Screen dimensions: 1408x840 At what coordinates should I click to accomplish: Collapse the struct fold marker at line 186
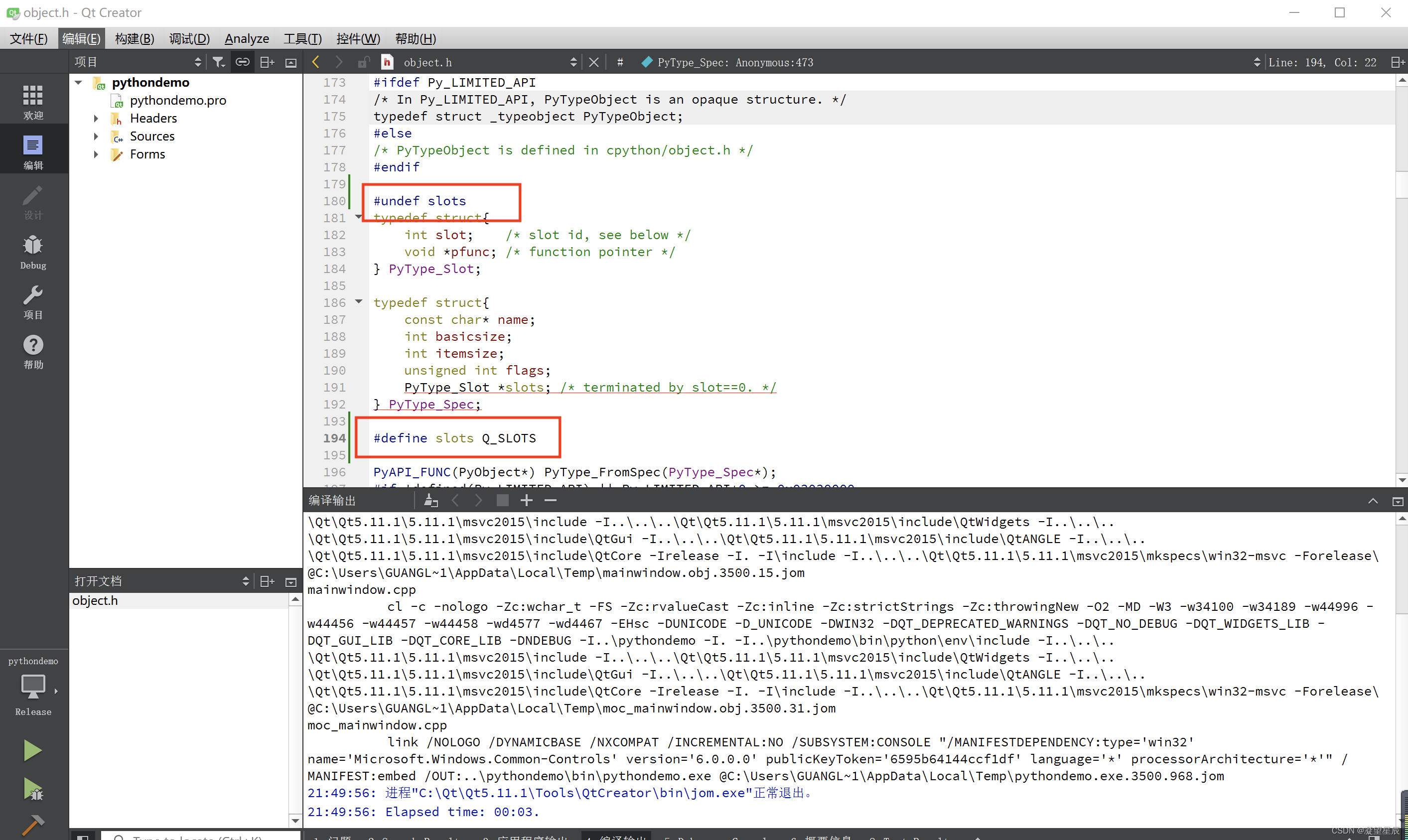tap(359, 302)
